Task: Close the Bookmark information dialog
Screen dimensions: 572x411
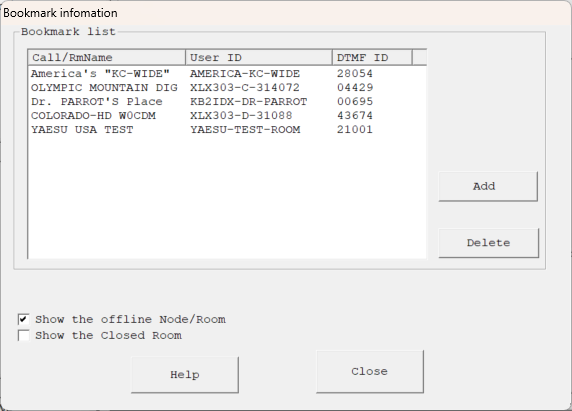Action: (370, 372)
